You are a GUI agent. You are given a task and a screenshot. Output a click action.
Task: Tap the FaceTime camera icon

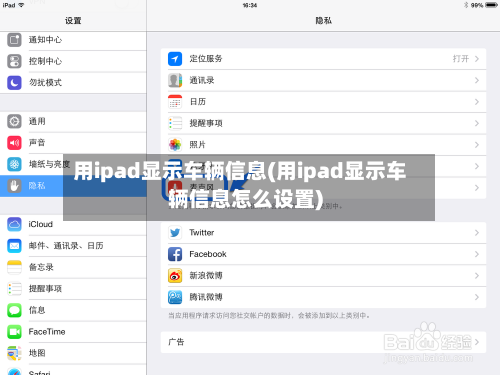point(14,332)
